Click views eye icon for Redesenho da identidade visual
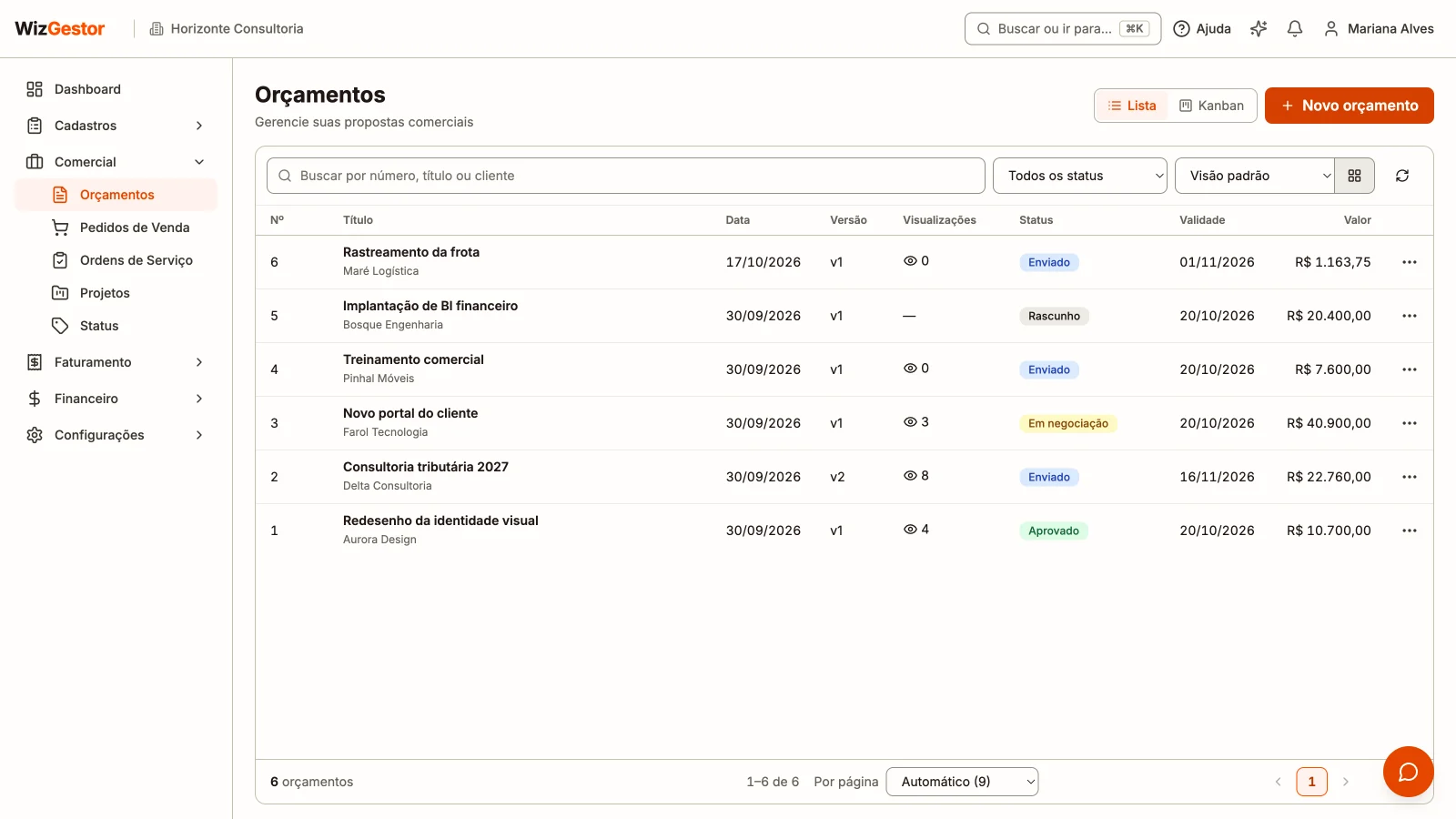This screenshot has height=819, width=1456. point(910,530)
